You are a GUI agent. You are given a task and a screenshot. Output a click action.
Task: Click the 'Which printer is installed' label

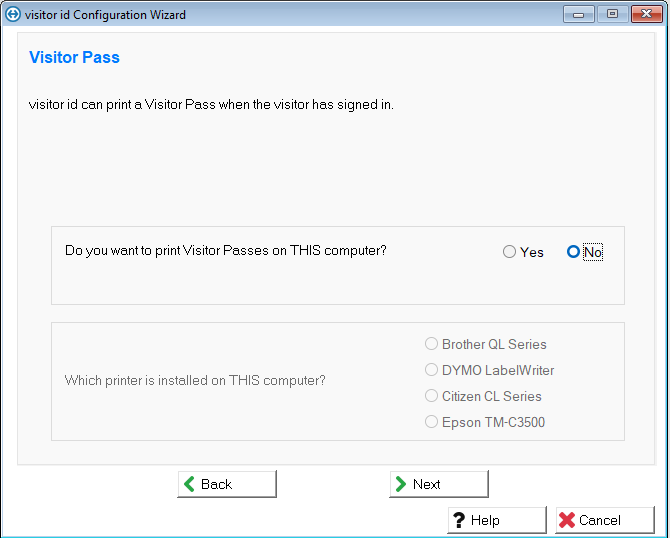click(x=195, y=380)
